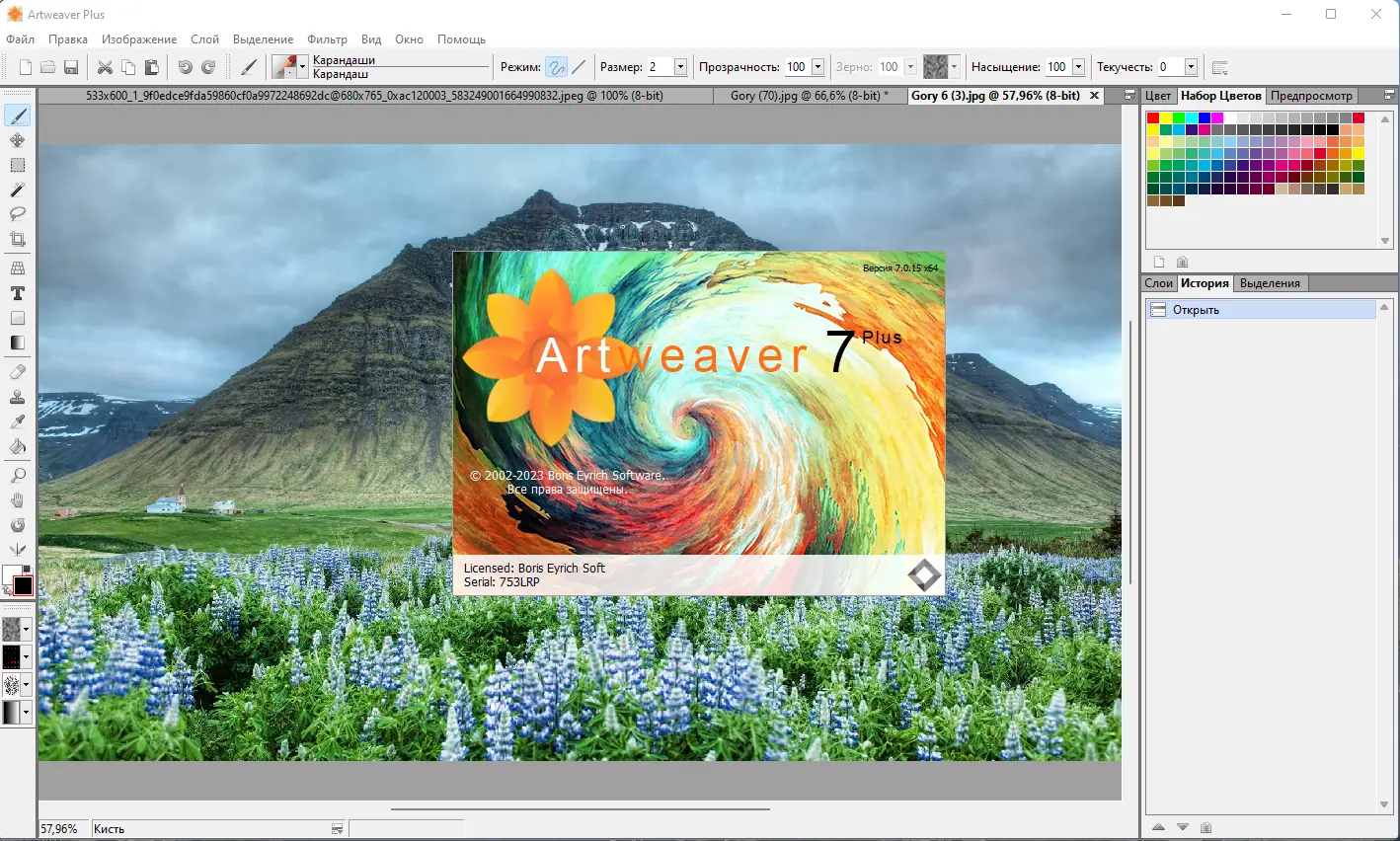Activate the Text tool

[x=17, y=293]
